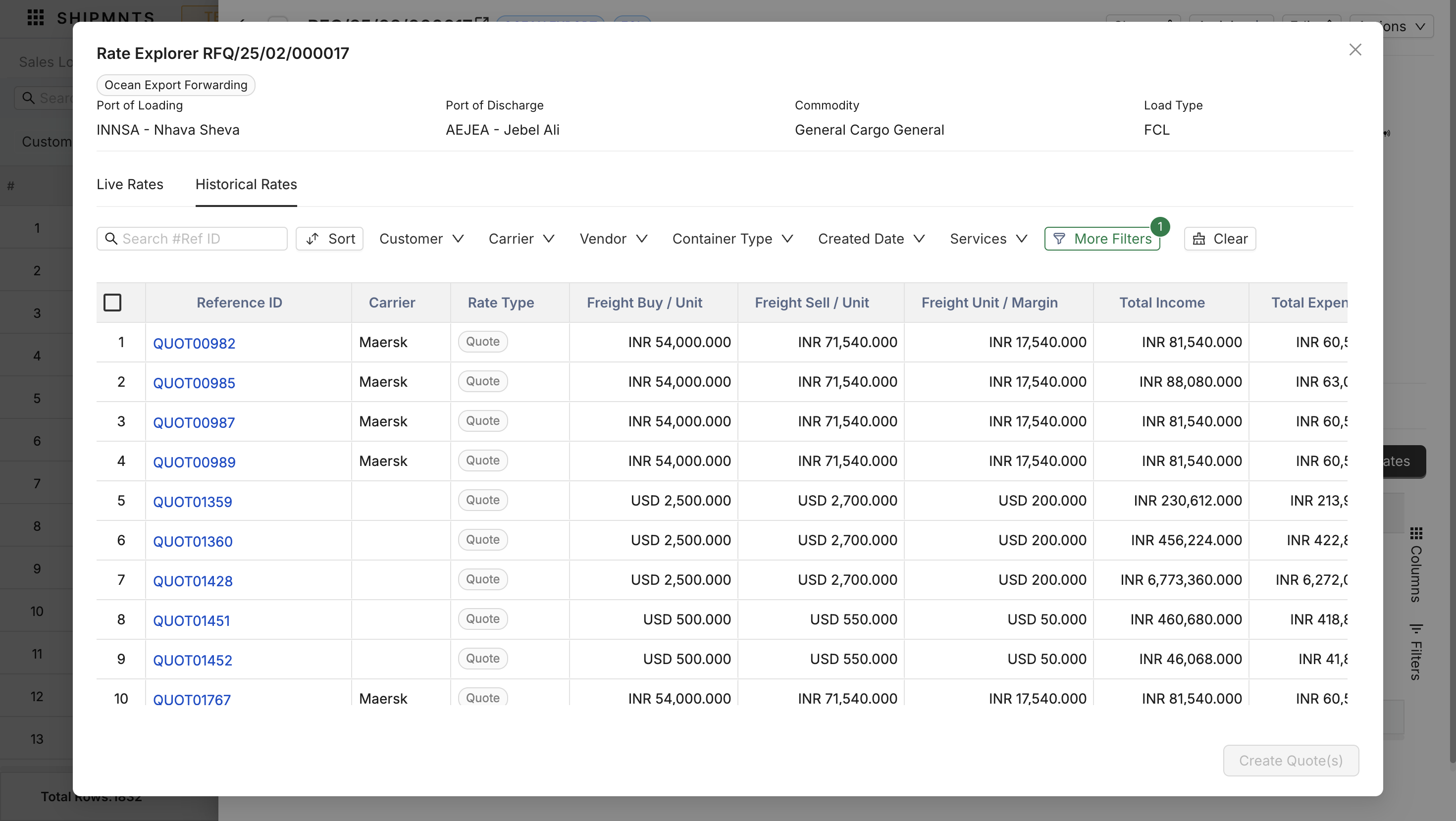Click the Columns panel grid icon

(1415, 533)
